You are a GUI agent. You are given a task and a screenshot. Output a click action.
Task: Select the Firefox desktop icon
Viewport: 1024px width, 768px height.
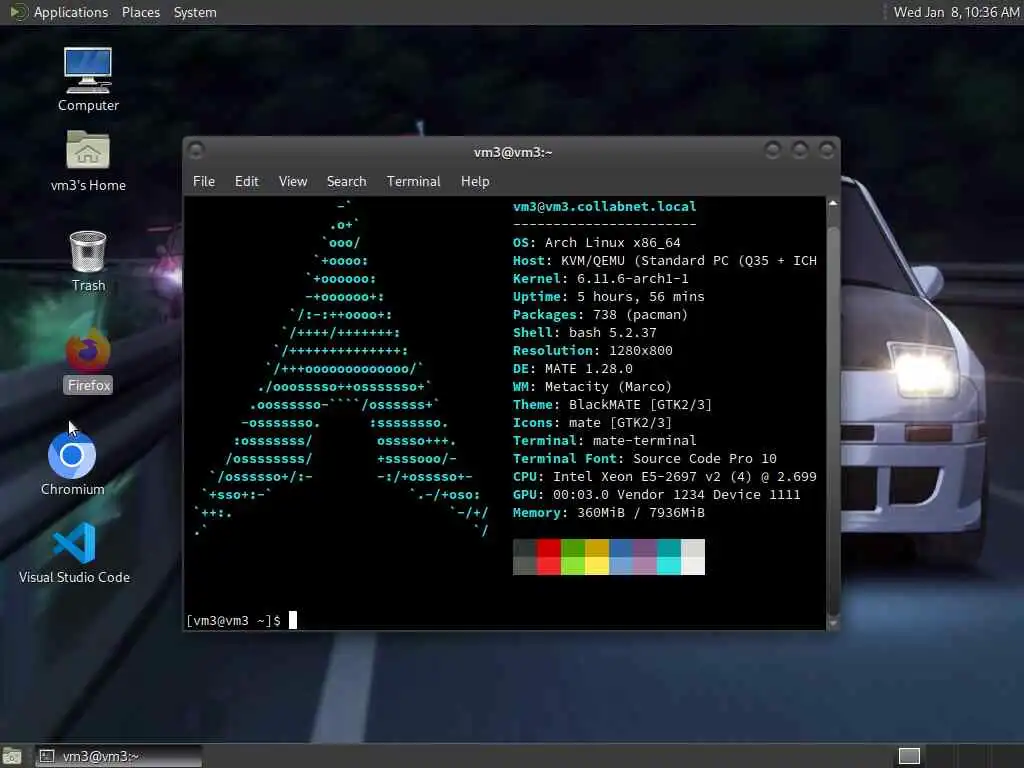point(89,361)
